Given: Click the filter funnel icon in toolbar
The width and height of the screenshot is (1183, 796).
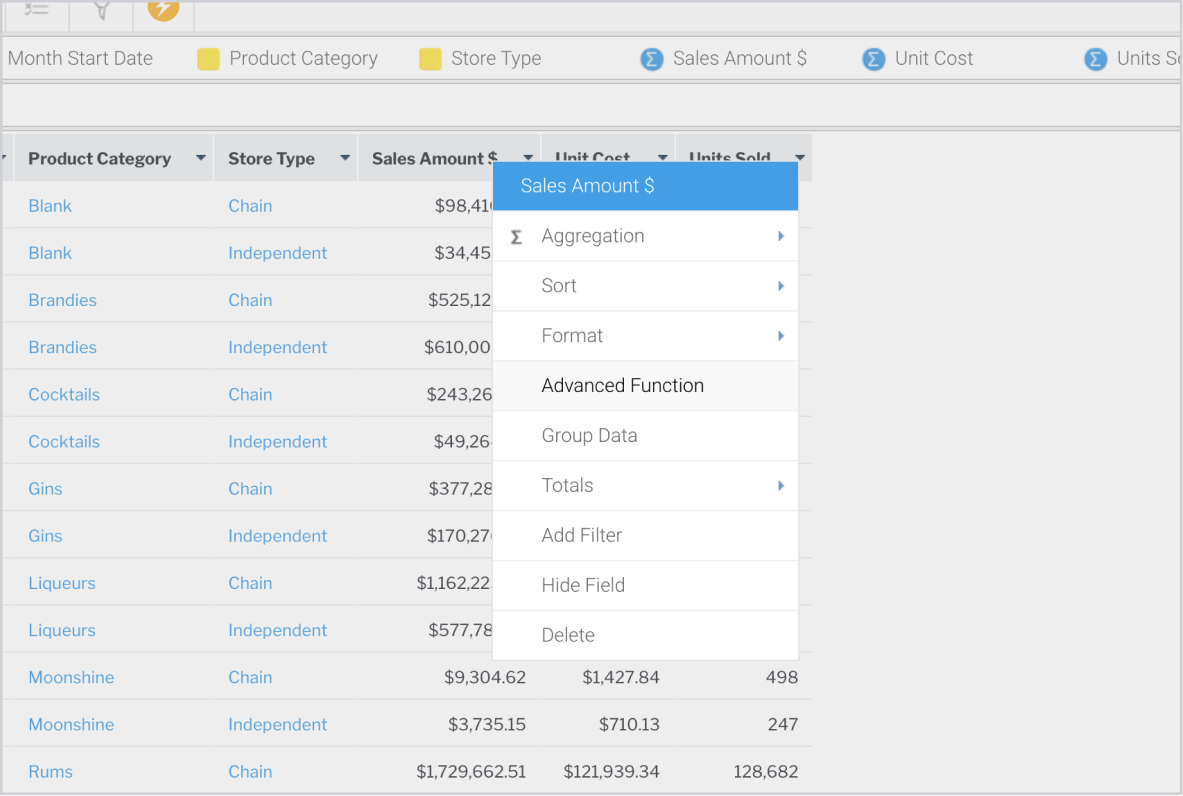Looking at the screenshot, I should tap(101, 9).
